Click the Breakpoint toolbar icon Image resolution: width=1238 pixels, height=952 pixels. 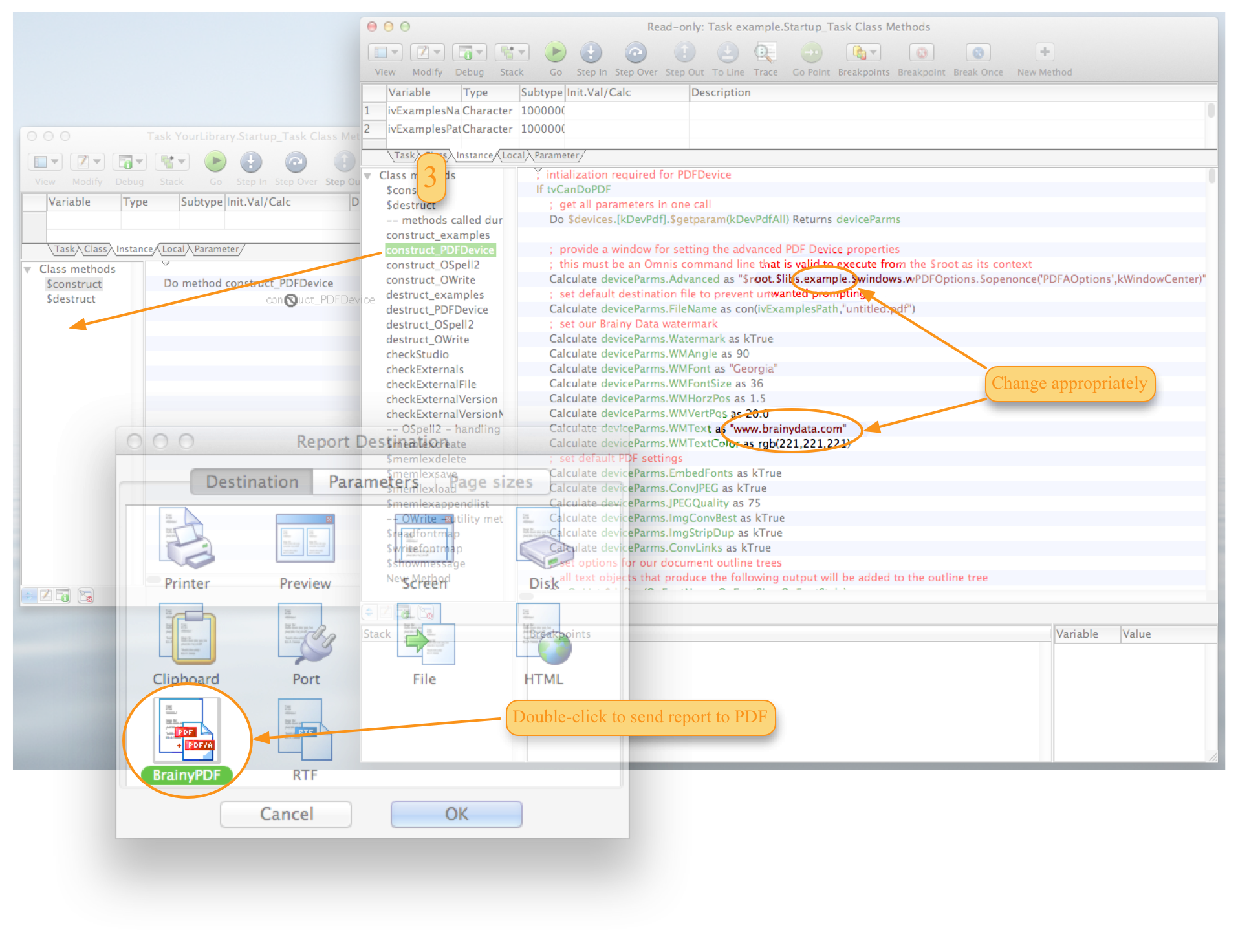point(921,52)
